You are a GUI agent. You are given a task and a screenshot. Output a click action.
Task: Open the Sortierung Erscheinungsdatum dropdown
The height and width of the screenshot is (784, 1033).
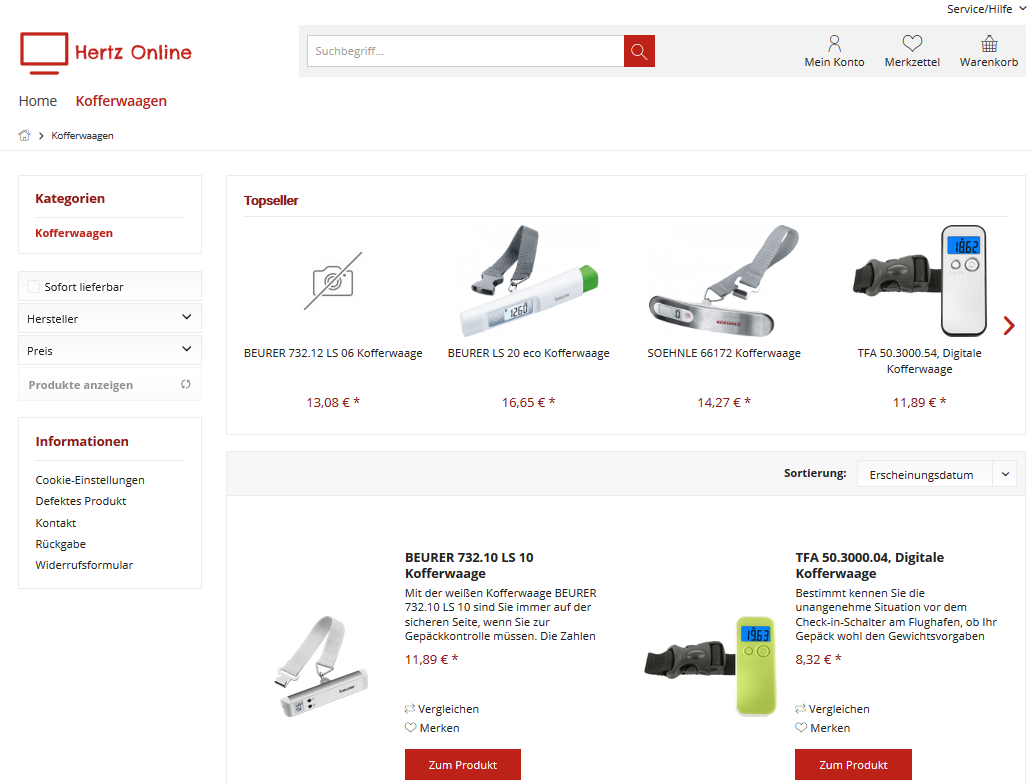point(936,474)
